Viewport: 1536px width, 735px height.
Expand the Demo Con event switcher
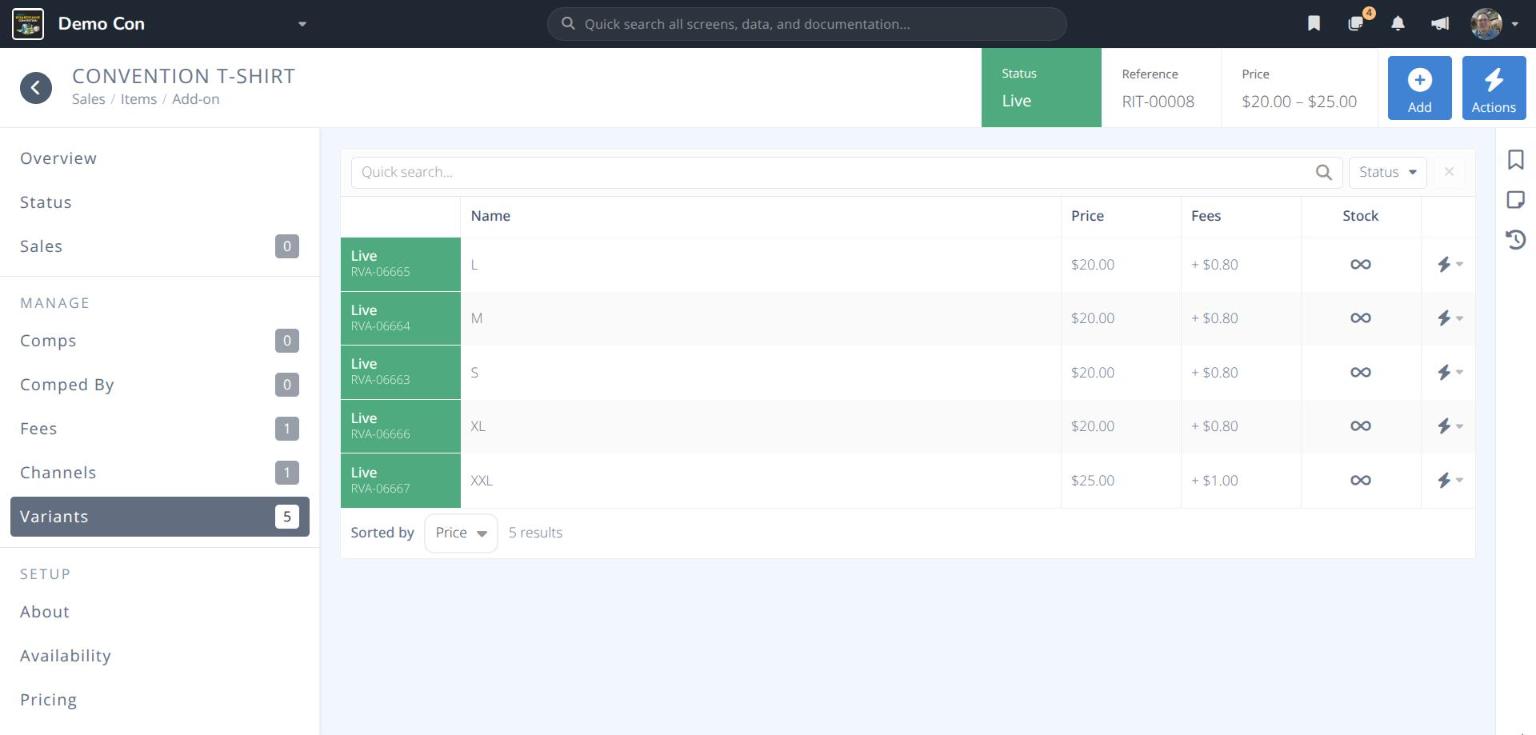302,24
